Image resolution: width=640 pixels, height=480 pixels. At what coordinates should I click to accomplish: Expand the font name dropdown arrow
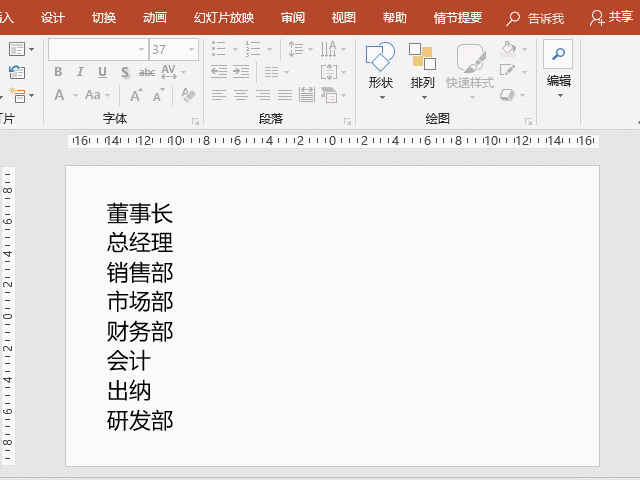click(141, 49)
